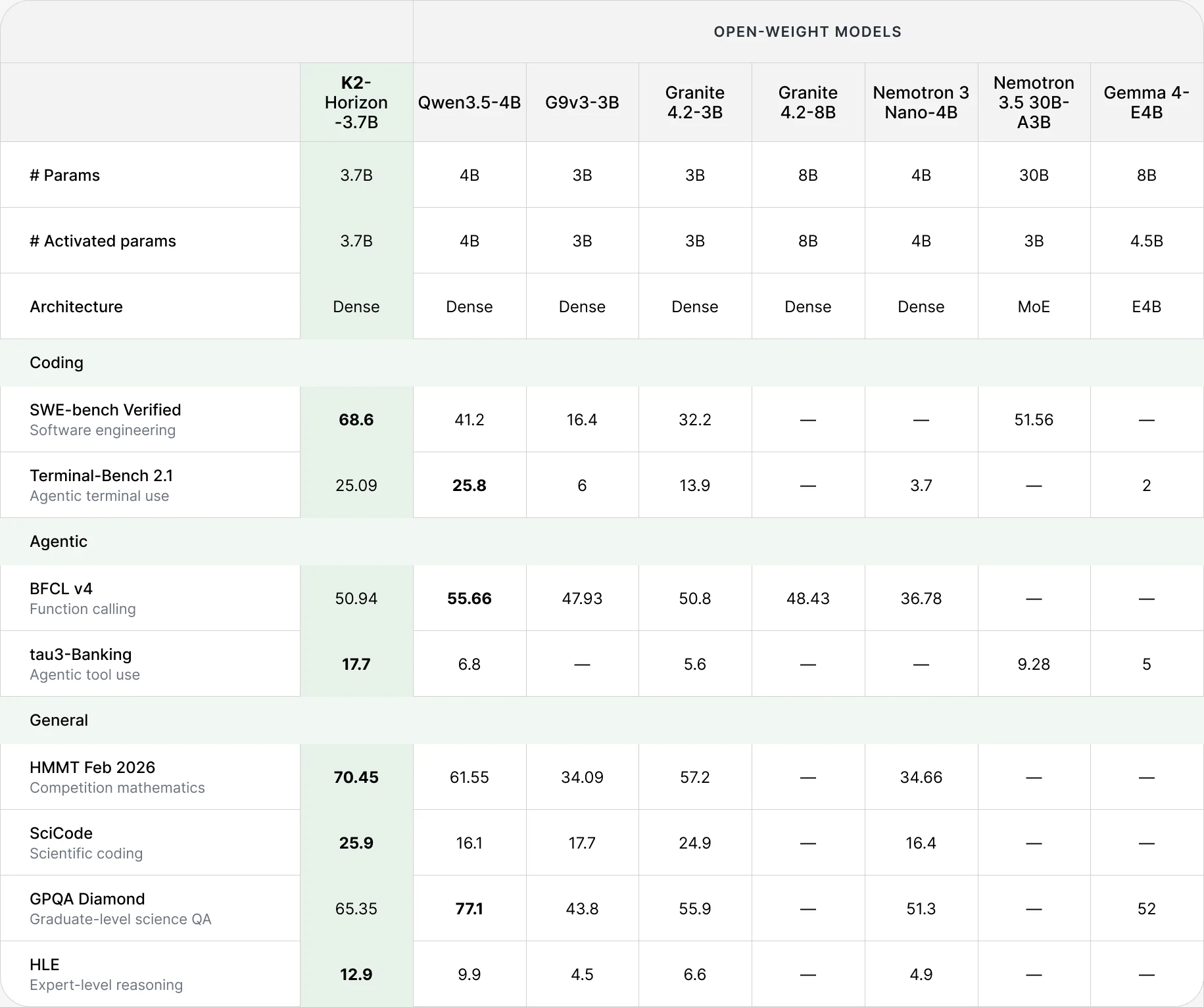This screenshot has height=1007, width=1204.
Task: Click the bold 68.6 SWE-bench score
Action: pyautogui.click(x=356, y=420)
